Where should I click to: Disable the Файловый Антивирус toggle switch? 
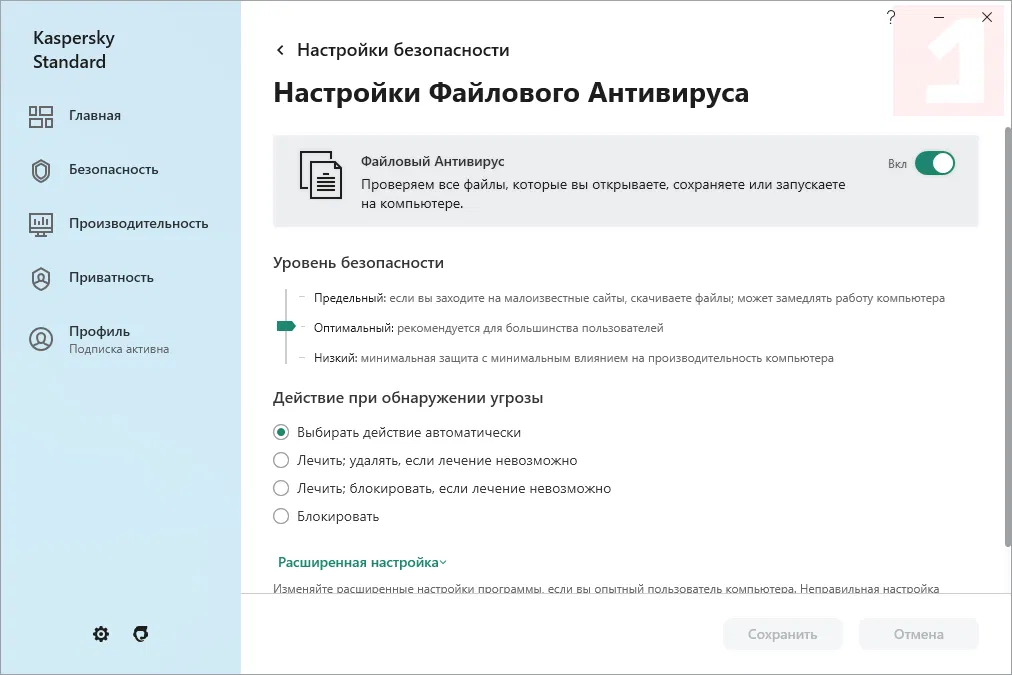935,163
